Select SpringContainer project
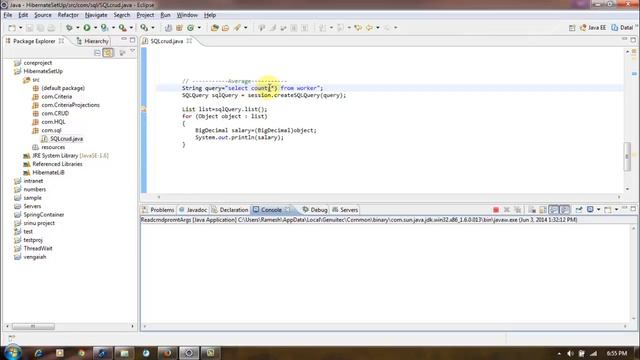The image size is (640, 360). tap(39, 215)
